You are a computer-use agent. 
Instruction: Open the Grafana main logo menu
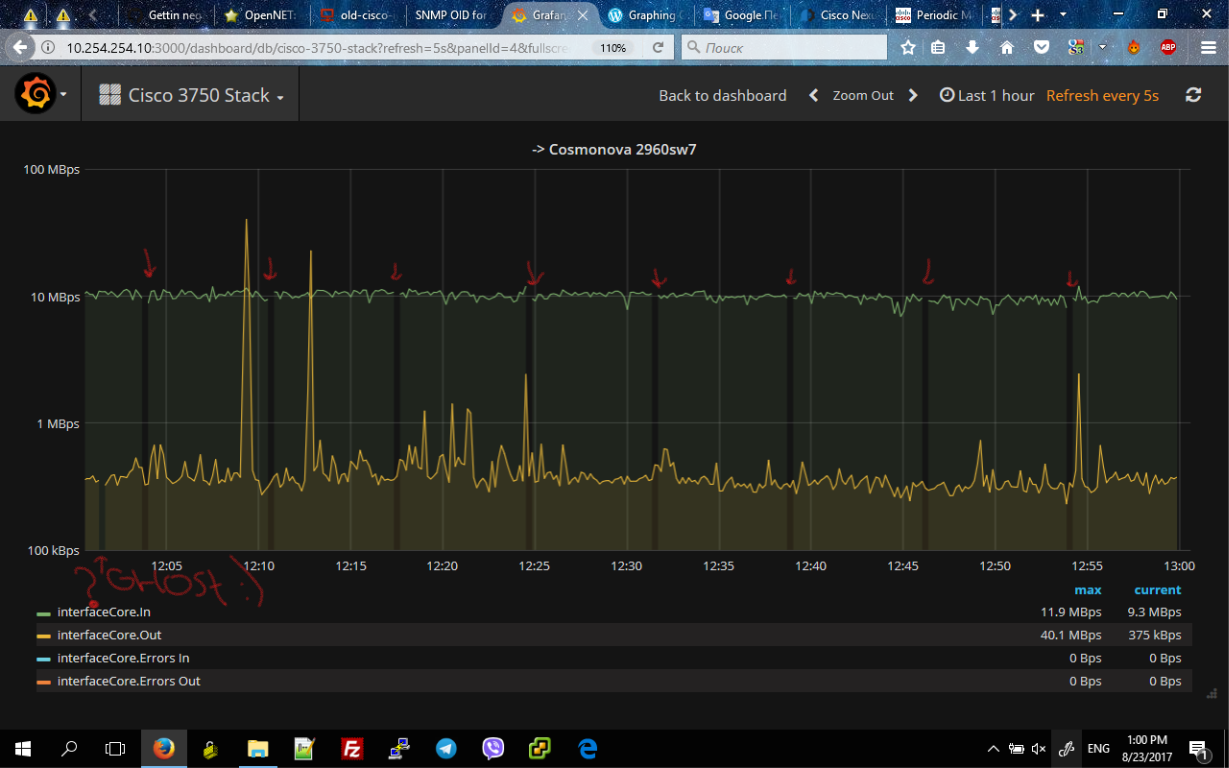click(x=38, y=94)
